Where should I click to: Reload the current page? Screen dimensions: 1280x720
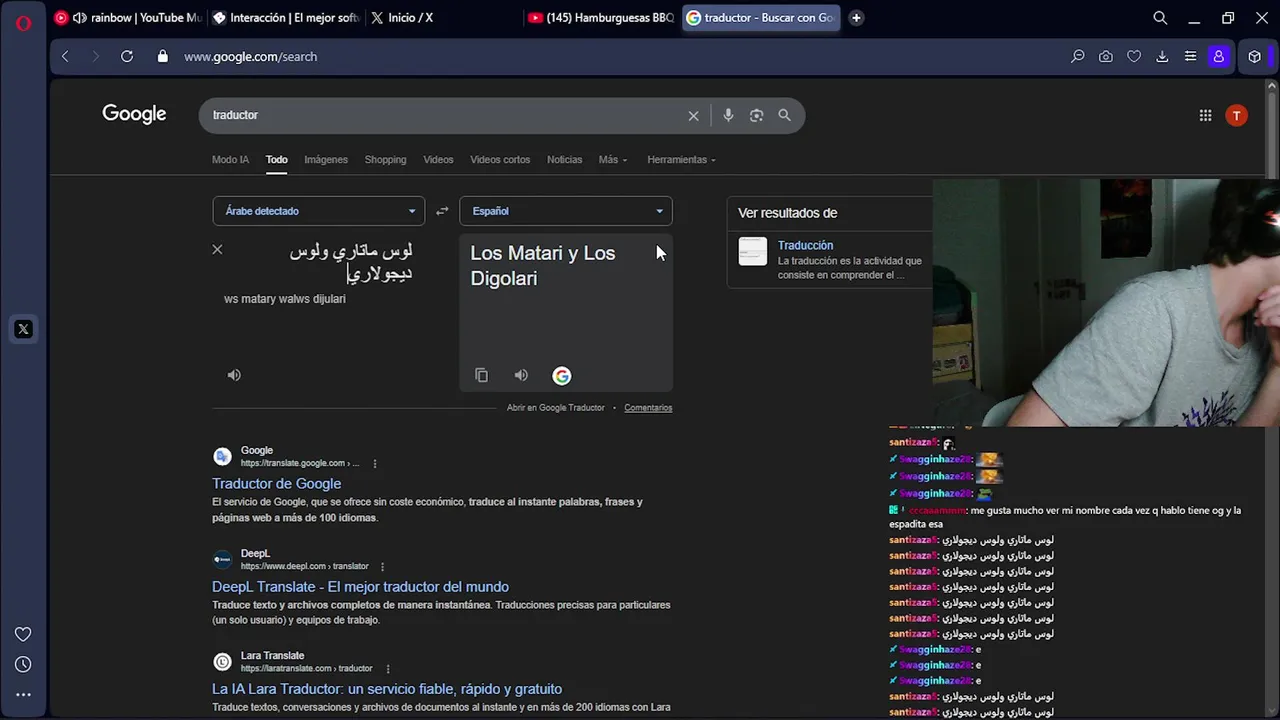[127, 57]
